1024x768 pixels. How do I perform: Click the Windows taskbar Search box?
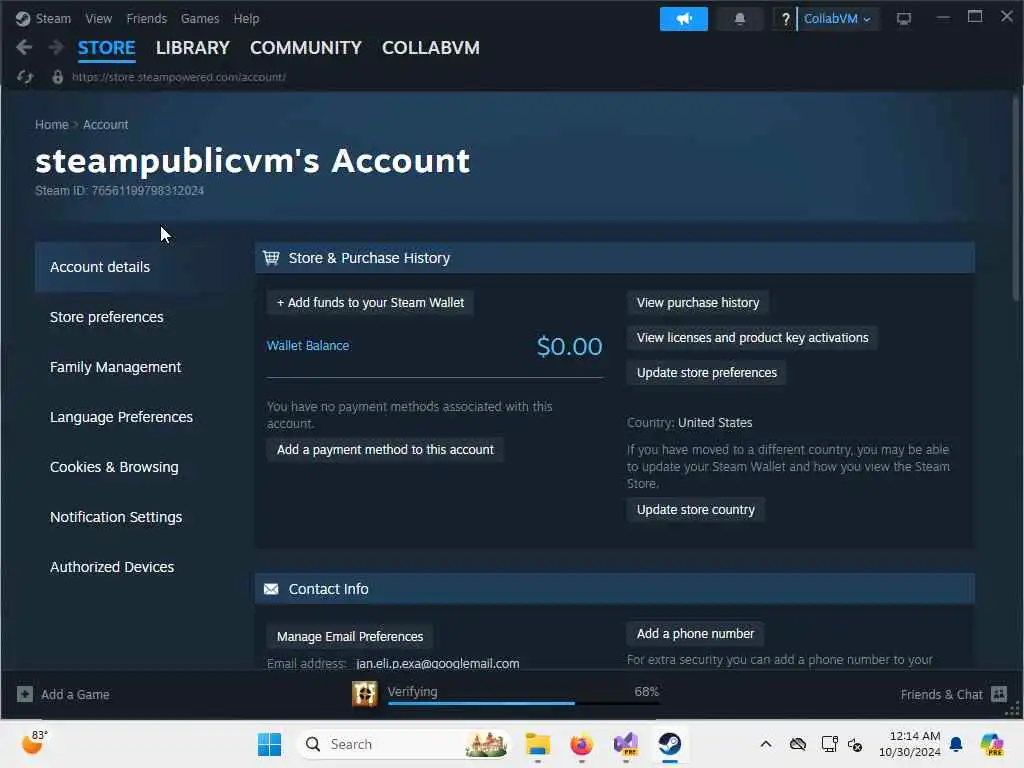pos(403,744)
